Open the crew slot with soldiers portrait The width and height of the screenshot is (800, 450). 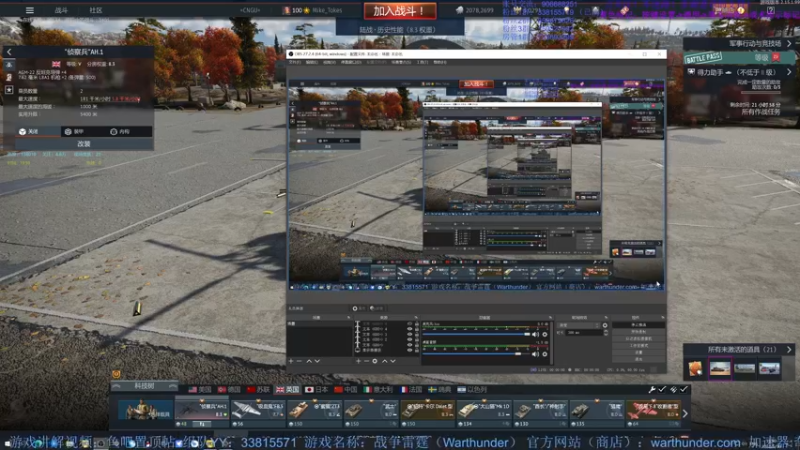pyautogui.click(x=146, y=410)
